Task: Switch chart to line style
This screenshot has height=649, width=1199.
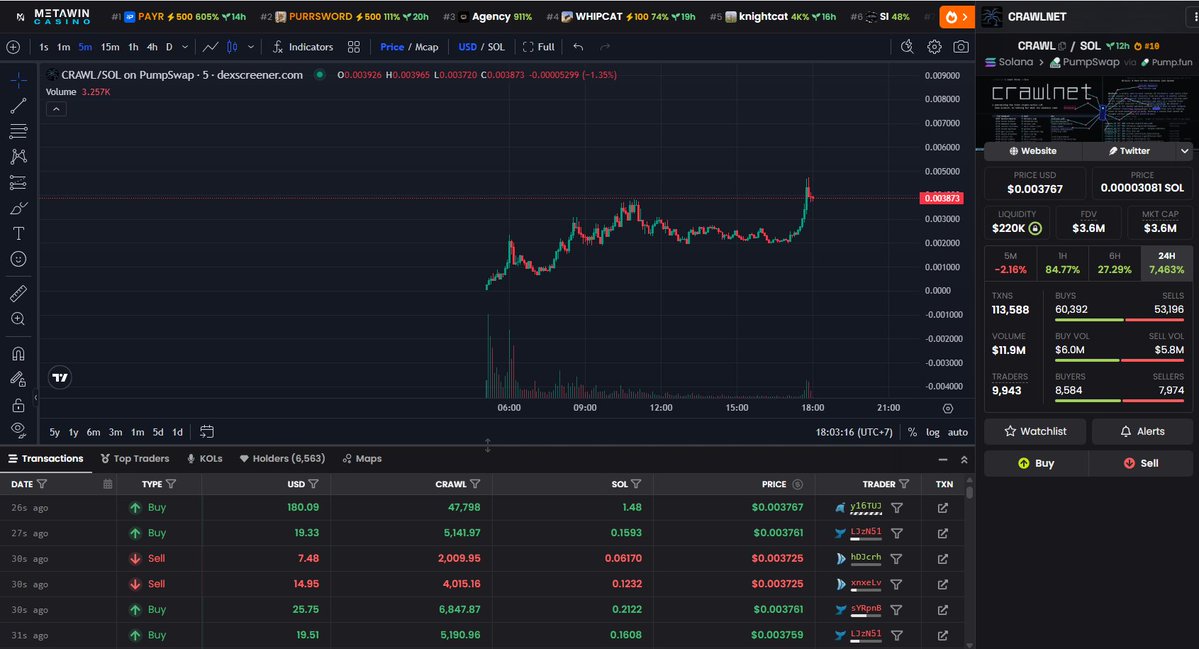Action: click(x=210, y=47)
